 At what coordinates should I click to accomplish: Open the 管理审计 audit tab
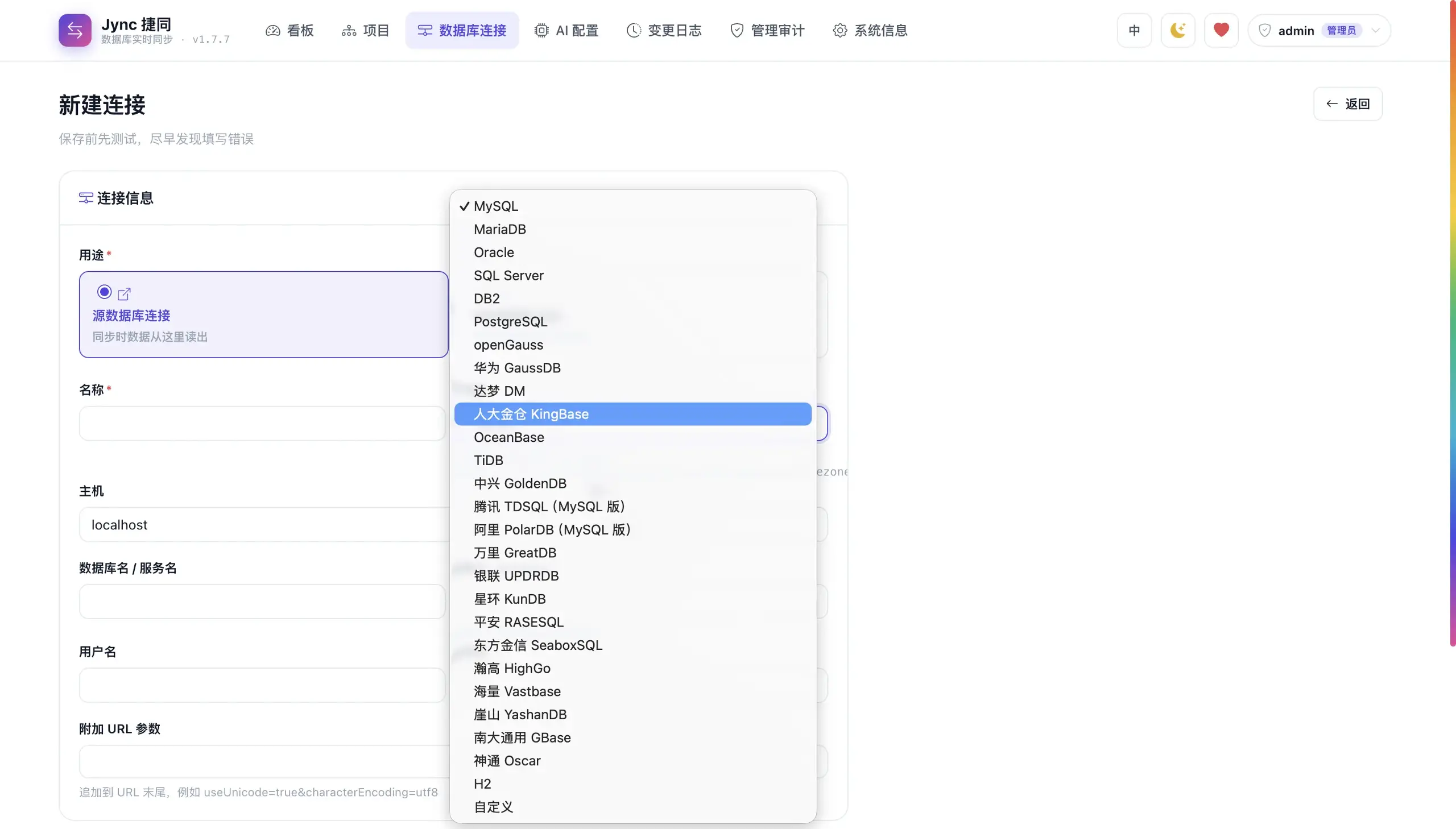tap(767, 30)
